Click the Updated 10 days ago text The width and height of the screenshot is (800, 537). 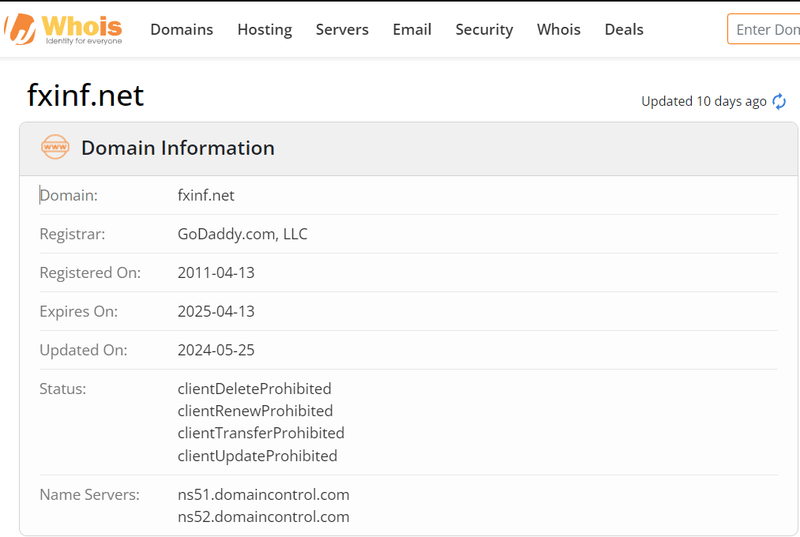704,101
